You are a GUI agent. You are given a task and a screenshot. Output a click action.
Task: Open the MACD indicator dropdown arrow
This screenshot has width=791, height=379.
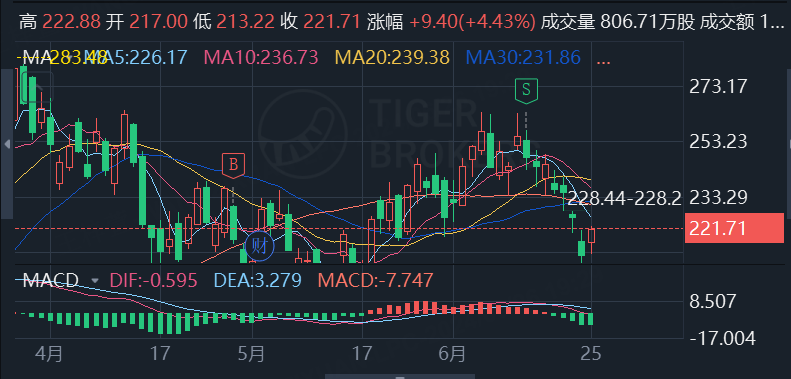coord(94,280)
